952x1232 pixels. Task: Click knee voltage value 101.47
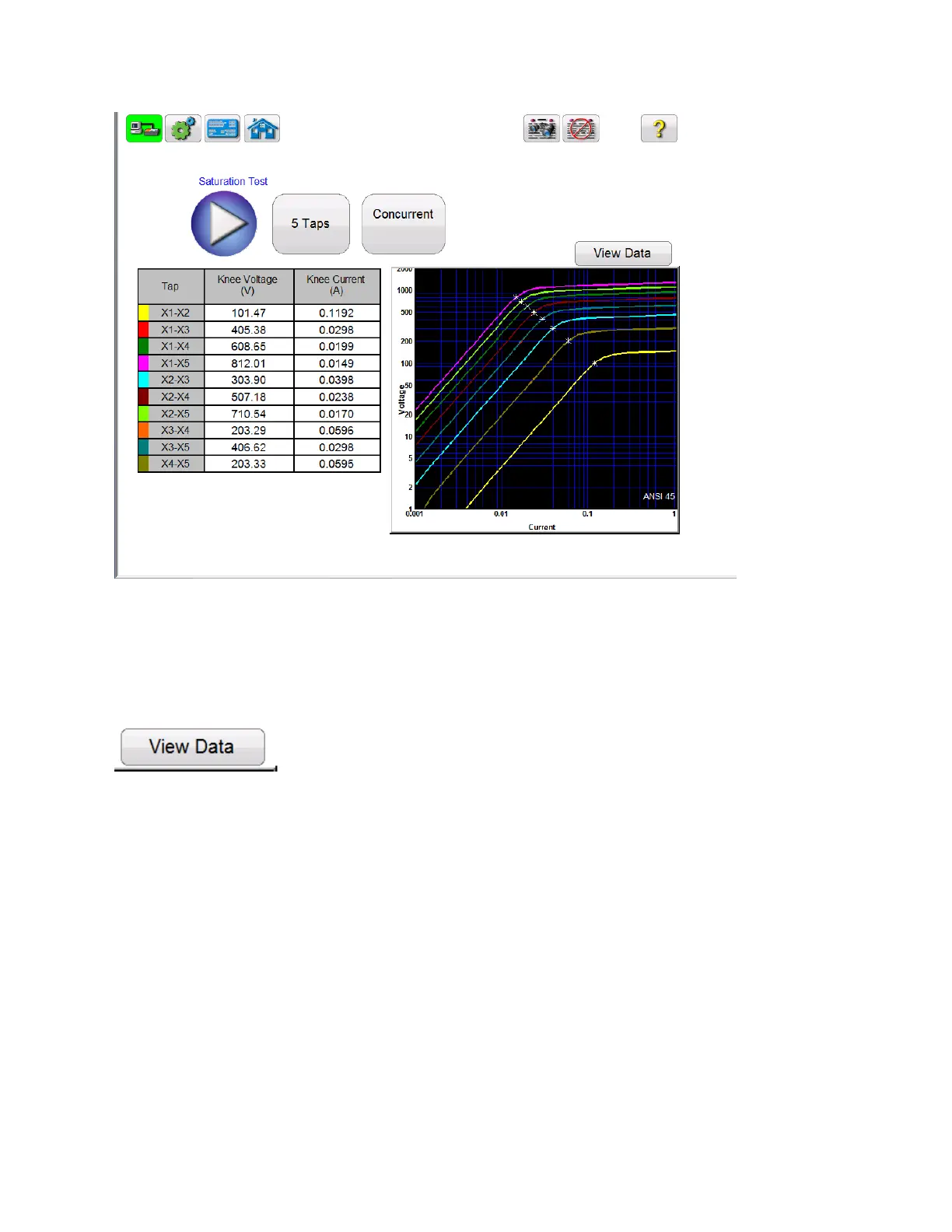click(249, 313)
